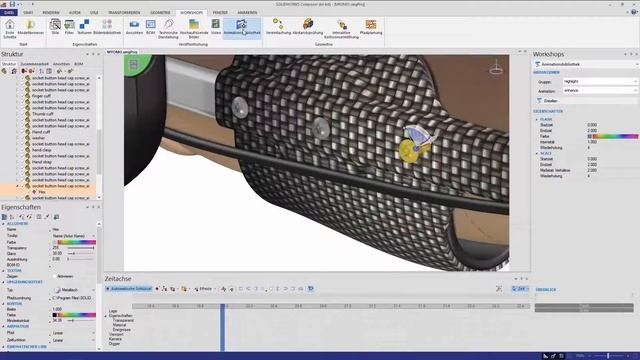640x360 pixels.
Task: Open the Typ Metallisch dropdown
Action: 73,290
